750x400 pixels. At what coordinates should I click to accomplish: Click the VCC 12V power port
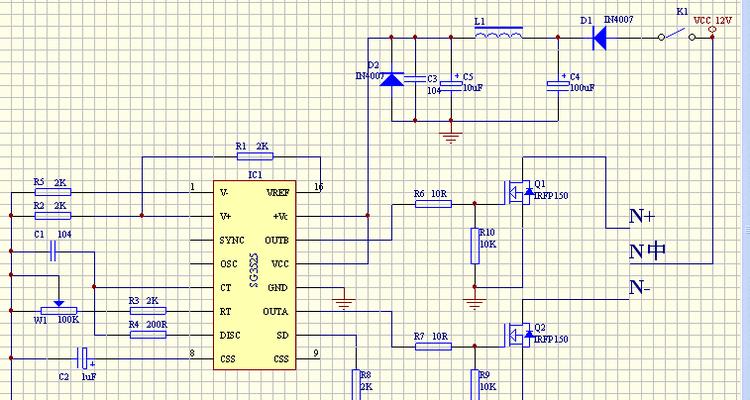point(712,25)
